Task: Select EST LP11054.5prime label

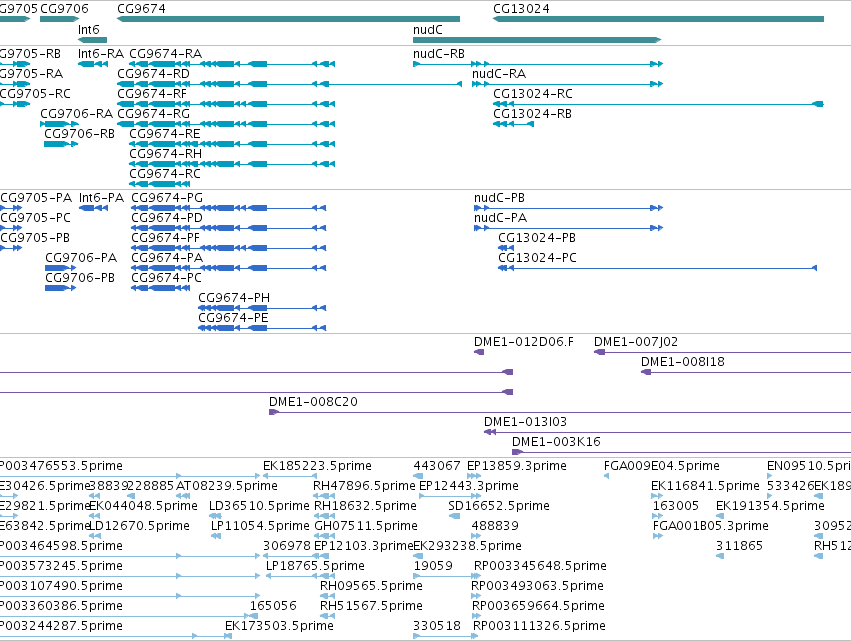Action: pos(261,526)
